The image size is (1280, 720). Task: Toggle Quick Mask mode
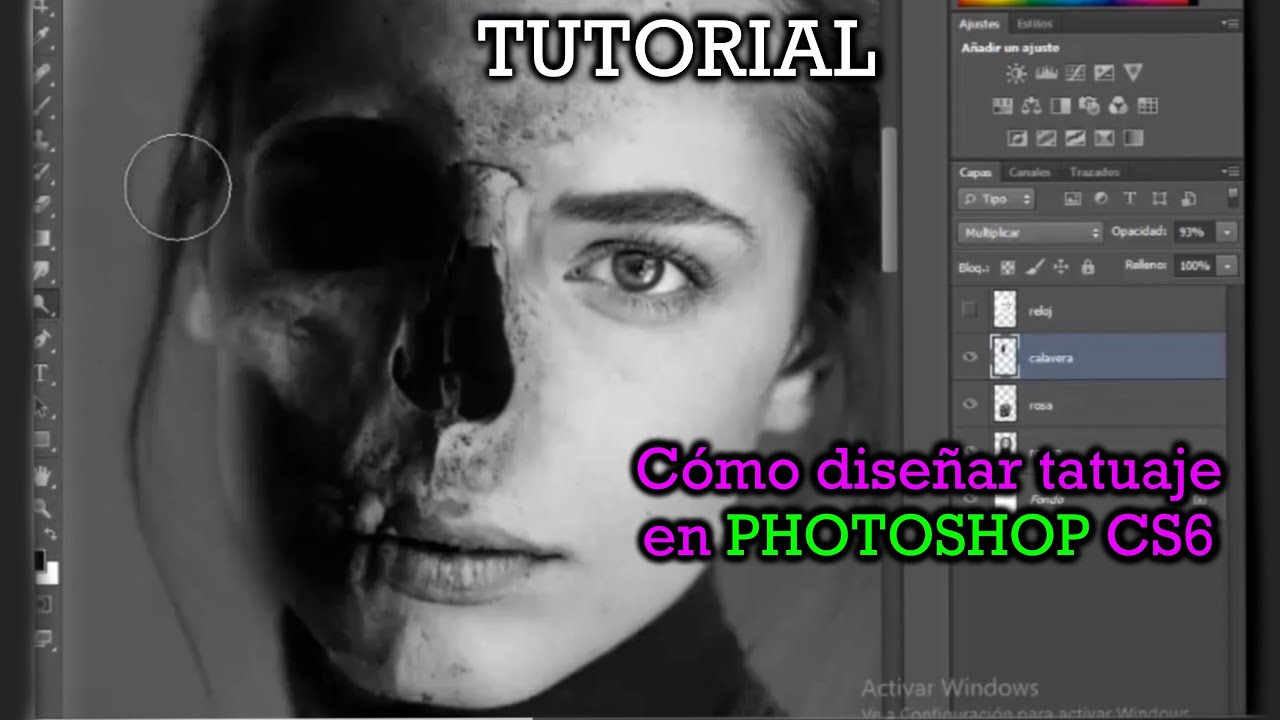44,604
